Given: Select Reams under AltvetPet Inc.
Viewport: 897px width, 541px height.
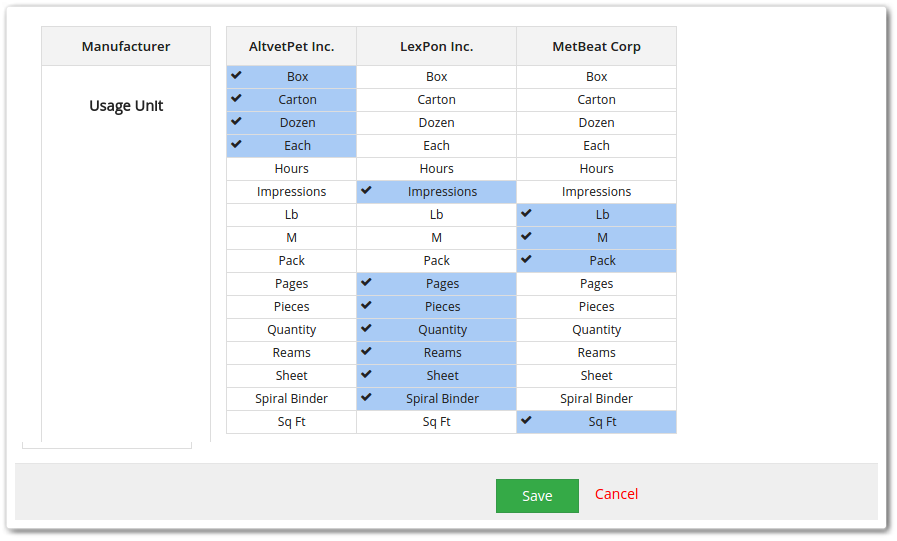Looking at the screenshot, I should coord(291,353).
